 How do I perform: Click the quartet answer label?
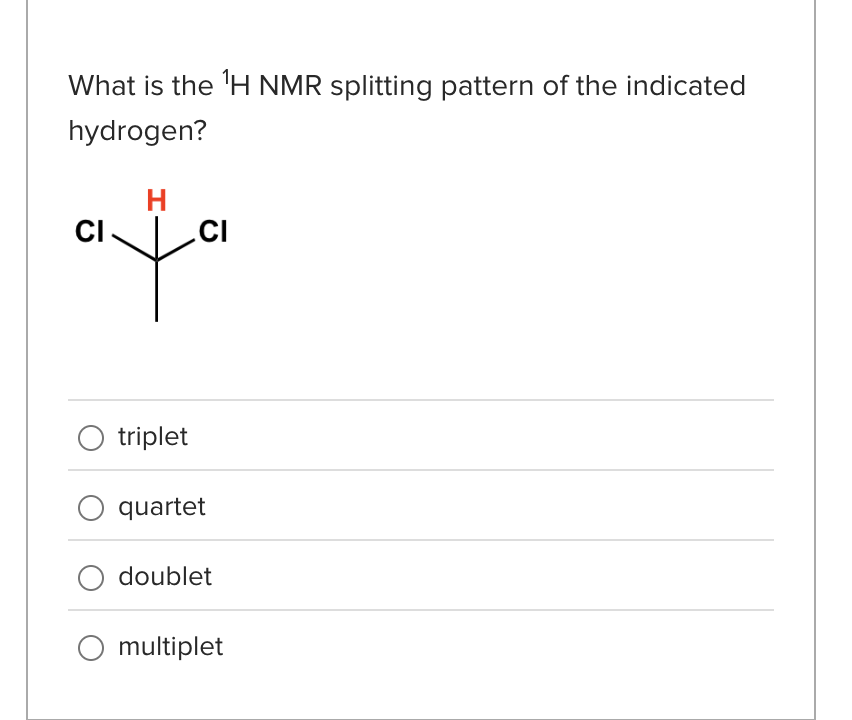coord(161,507)
